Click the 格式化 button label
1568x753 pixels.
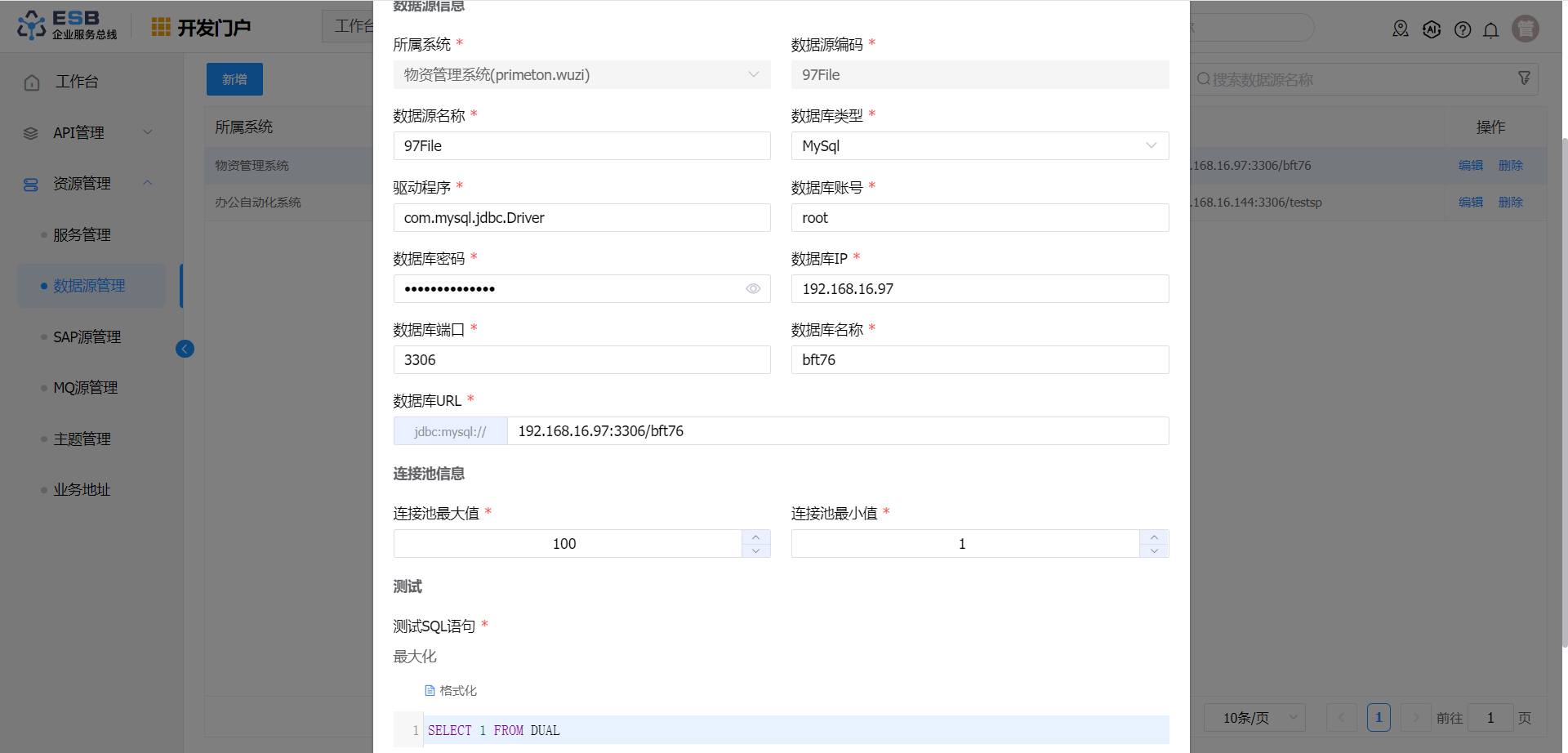tap(458, 691)
